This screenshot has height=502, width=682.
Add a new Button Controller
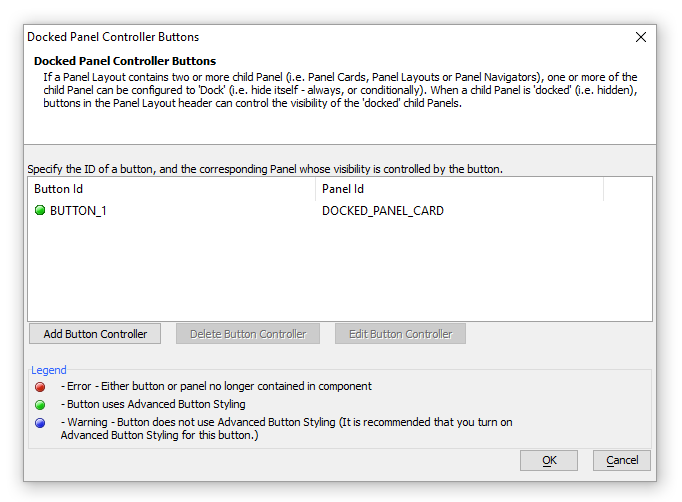coord(95,334)
